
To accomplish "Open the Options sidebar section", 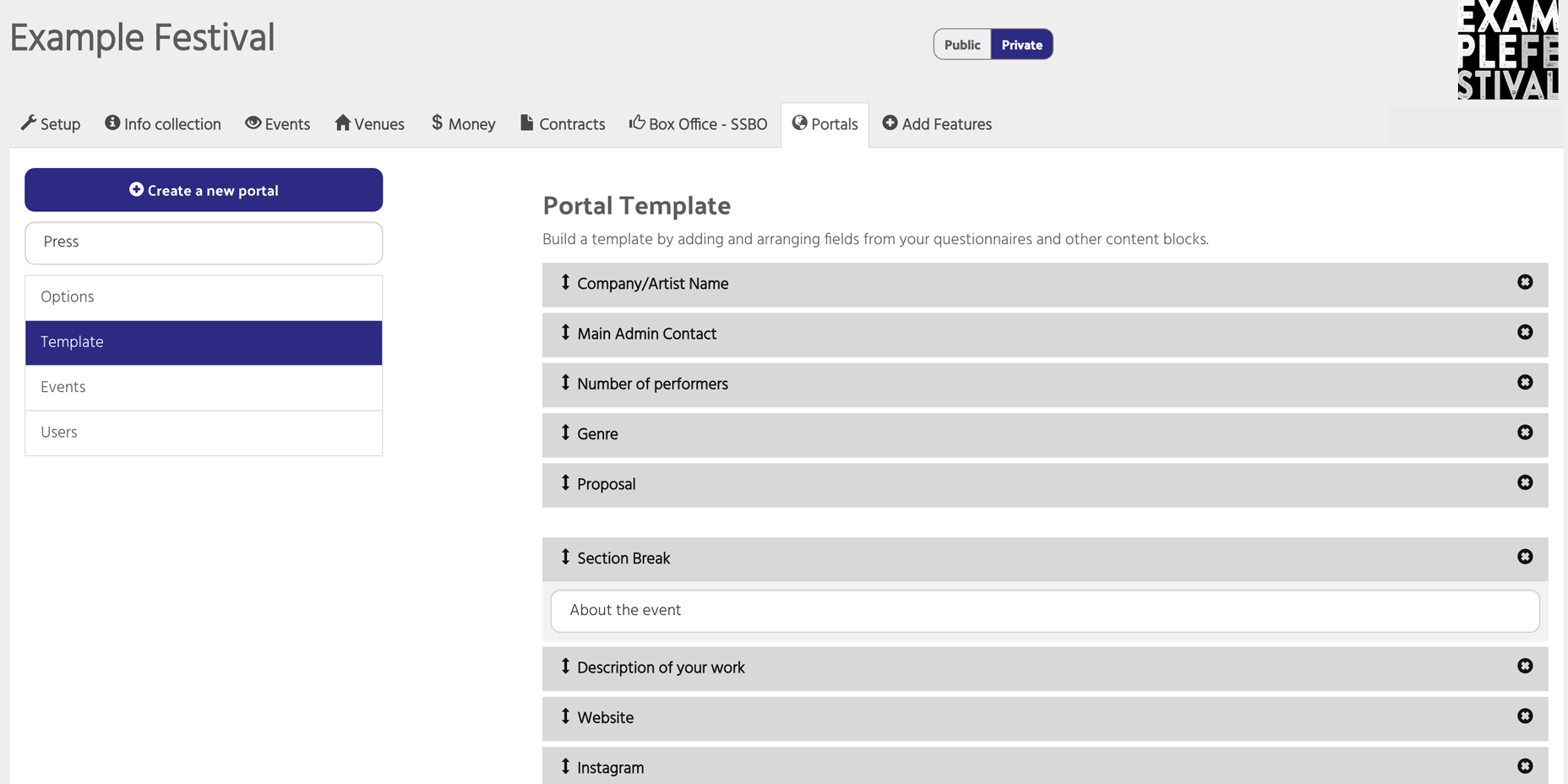I will [x=204, y=297].
